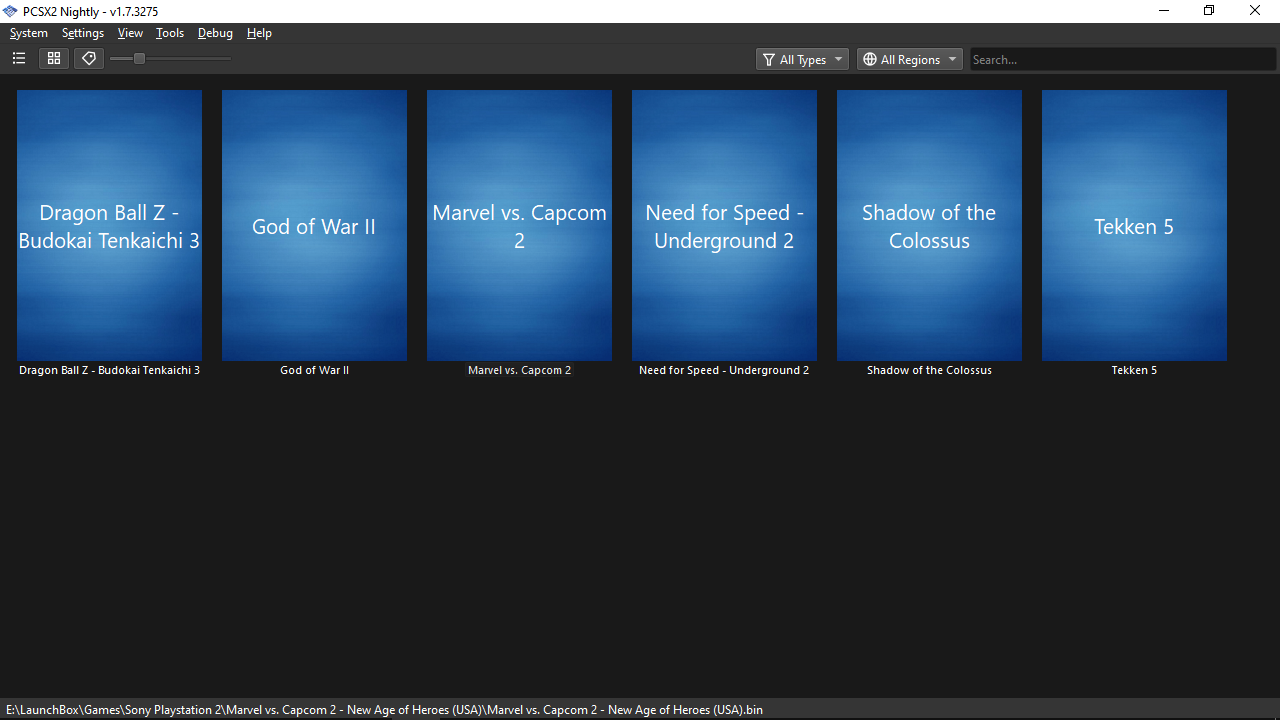Click the Need for Speed - Underground 2 caption

[724, 370]
